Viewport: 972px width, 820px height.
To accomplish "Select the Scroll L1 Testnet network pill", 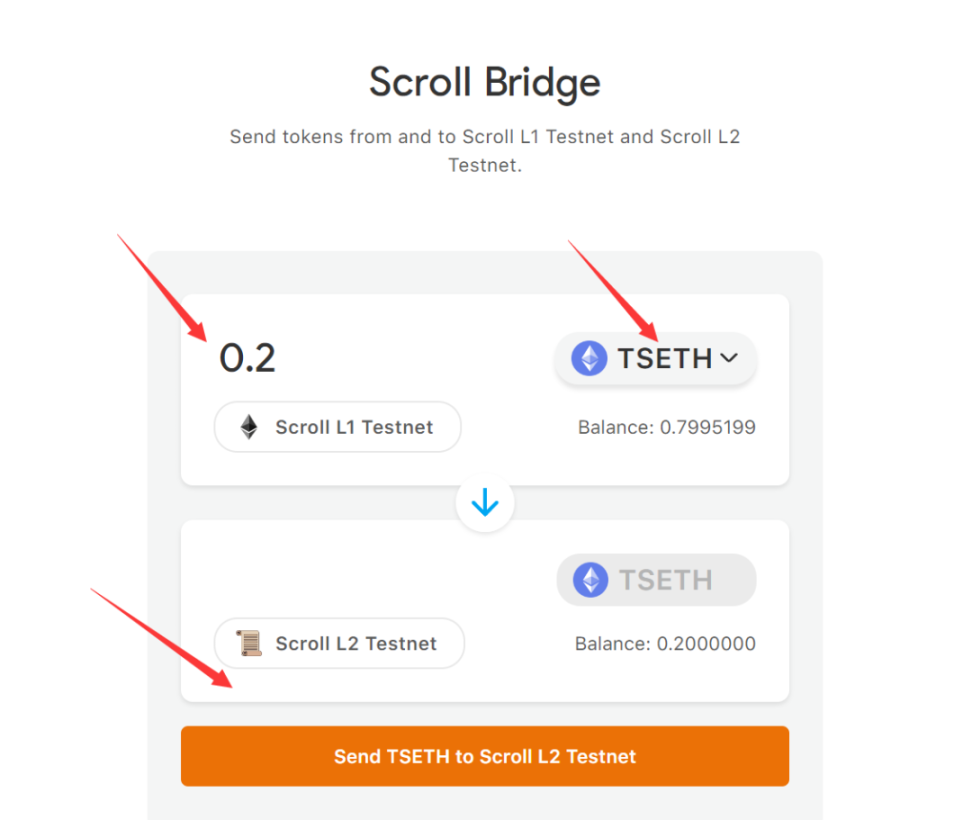I will coord(337,426).
